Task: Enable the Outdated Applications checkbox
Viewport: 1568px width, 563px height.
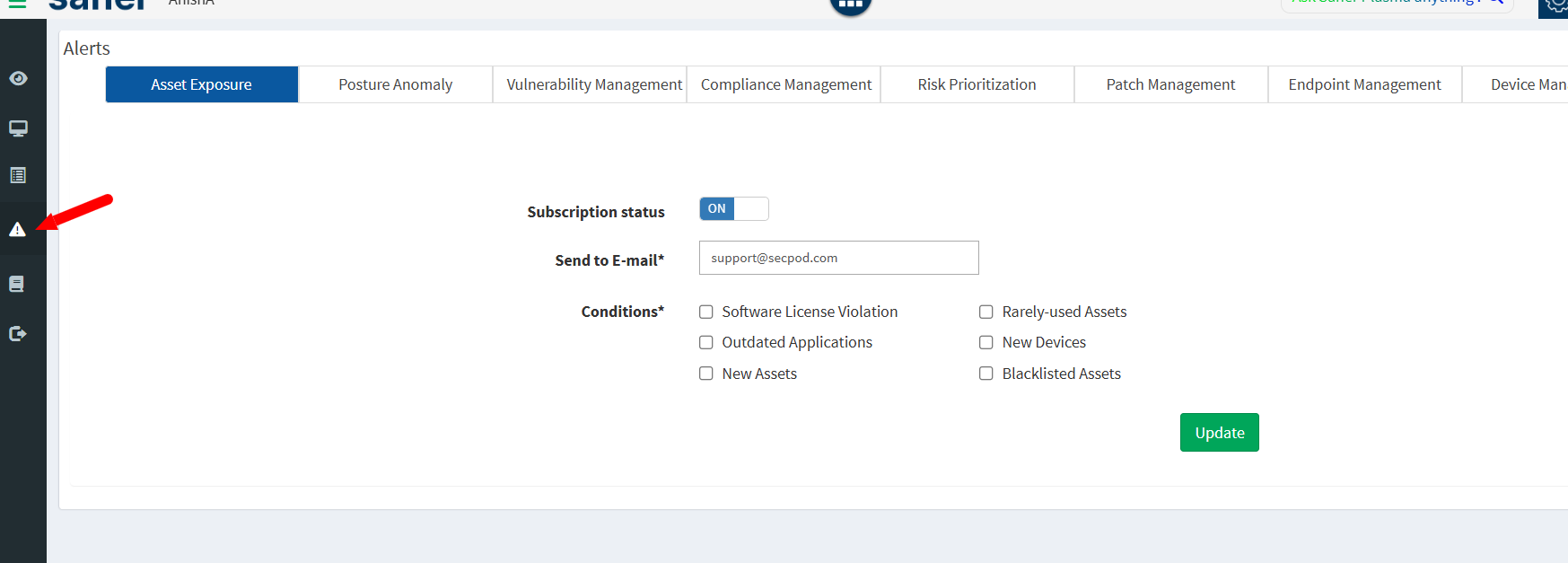Action: pos(706,342)
